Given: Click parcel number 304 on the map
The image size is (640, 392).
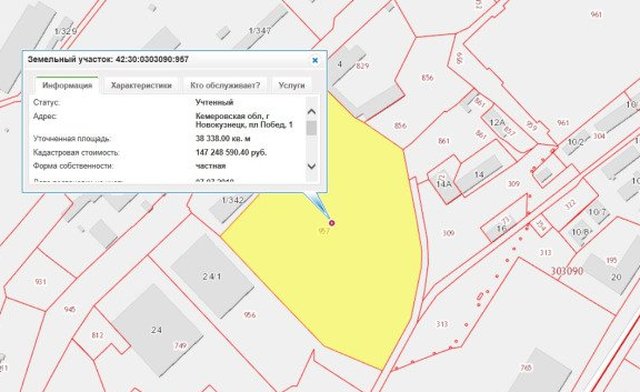Looking at the screenshot, I should pyautogui.click(x=599, y=136).
